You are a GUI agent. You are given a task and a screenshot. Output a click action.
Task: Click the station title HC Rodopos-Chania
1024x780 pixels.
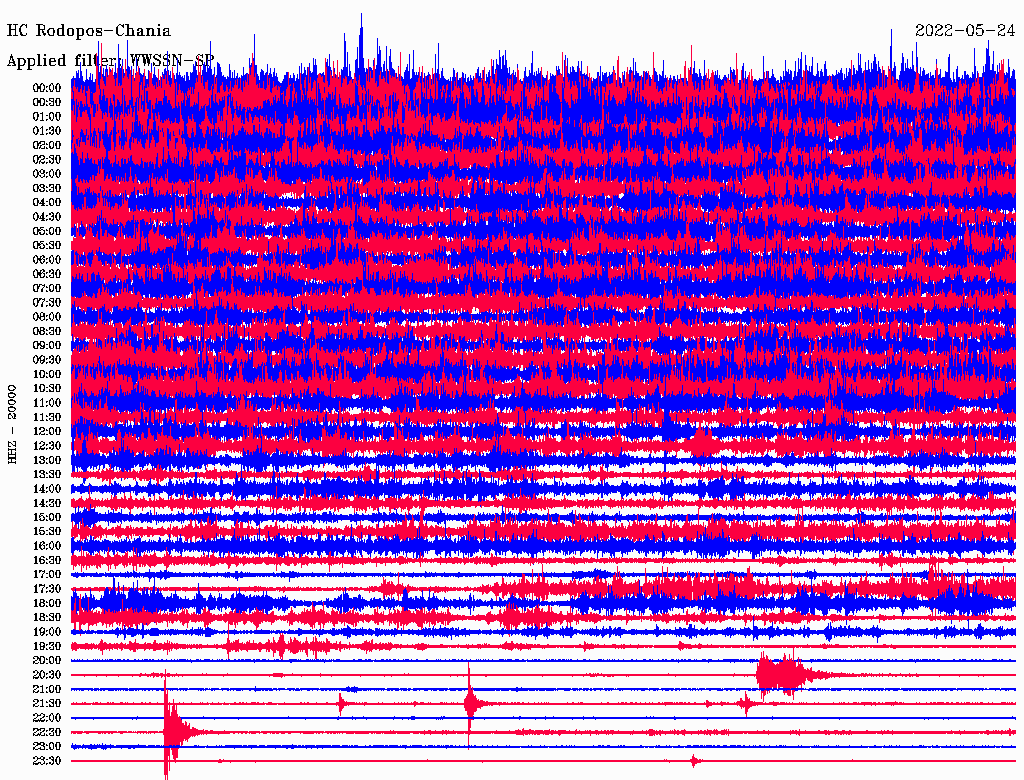tap(89, 31)
